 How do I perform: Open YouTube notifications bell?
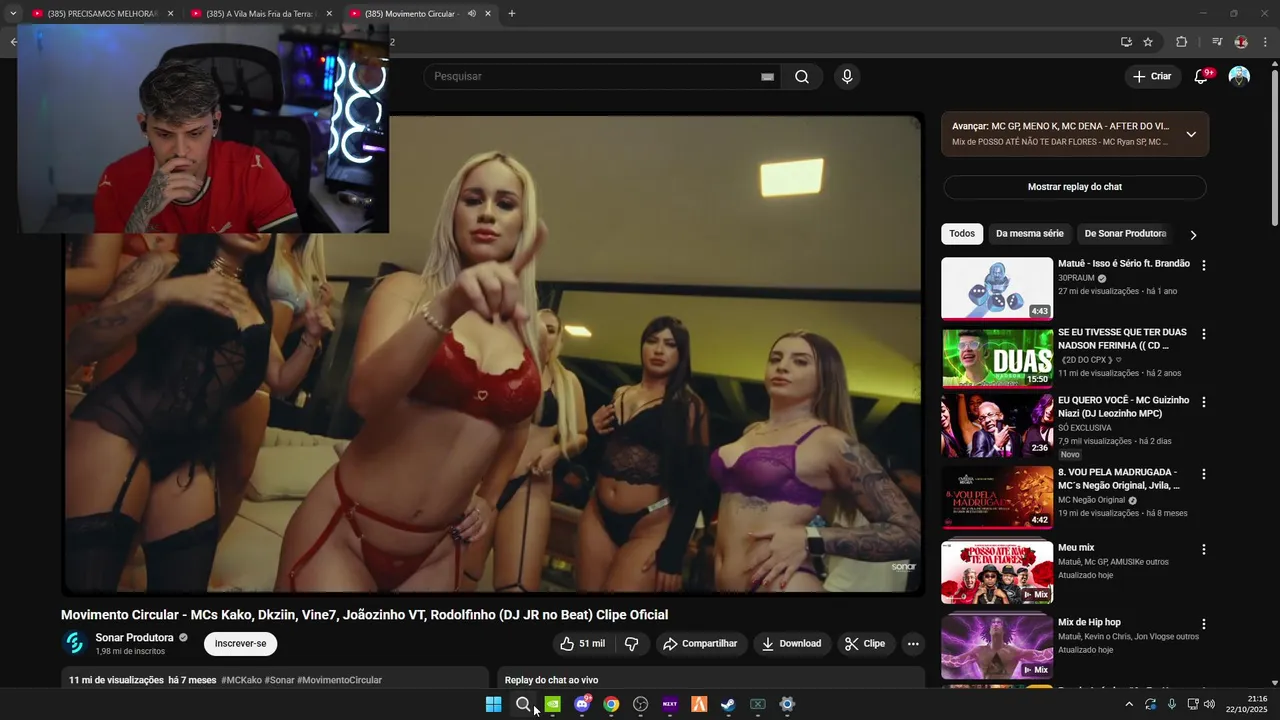tap(1202, 76)
